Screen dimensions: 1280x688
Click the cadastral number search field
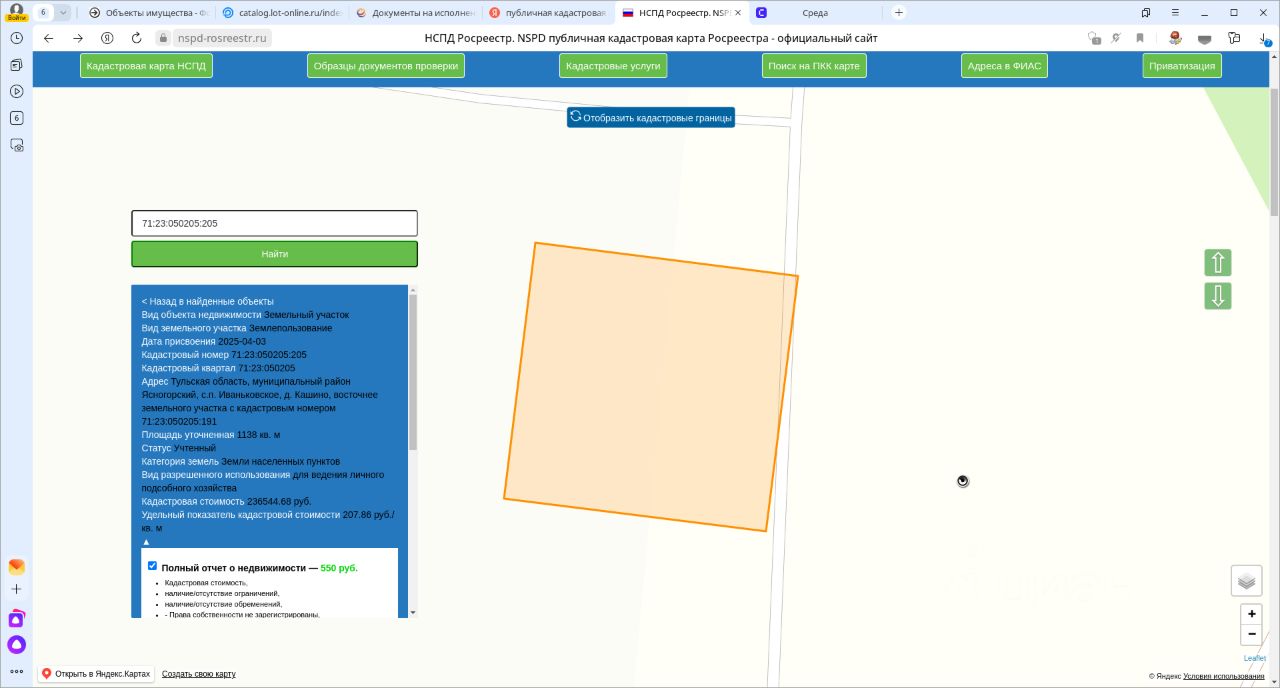pyautogui.click(x=274, y=223)
